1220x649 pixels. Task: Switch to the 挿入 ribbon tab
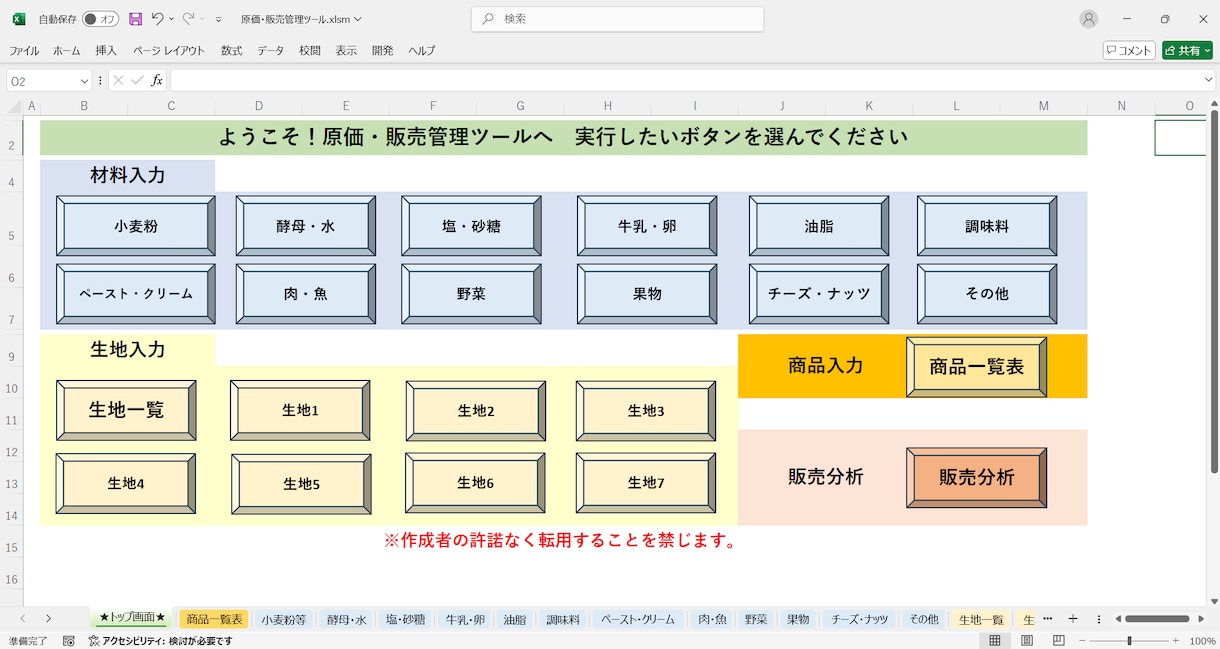coord(106,50)
